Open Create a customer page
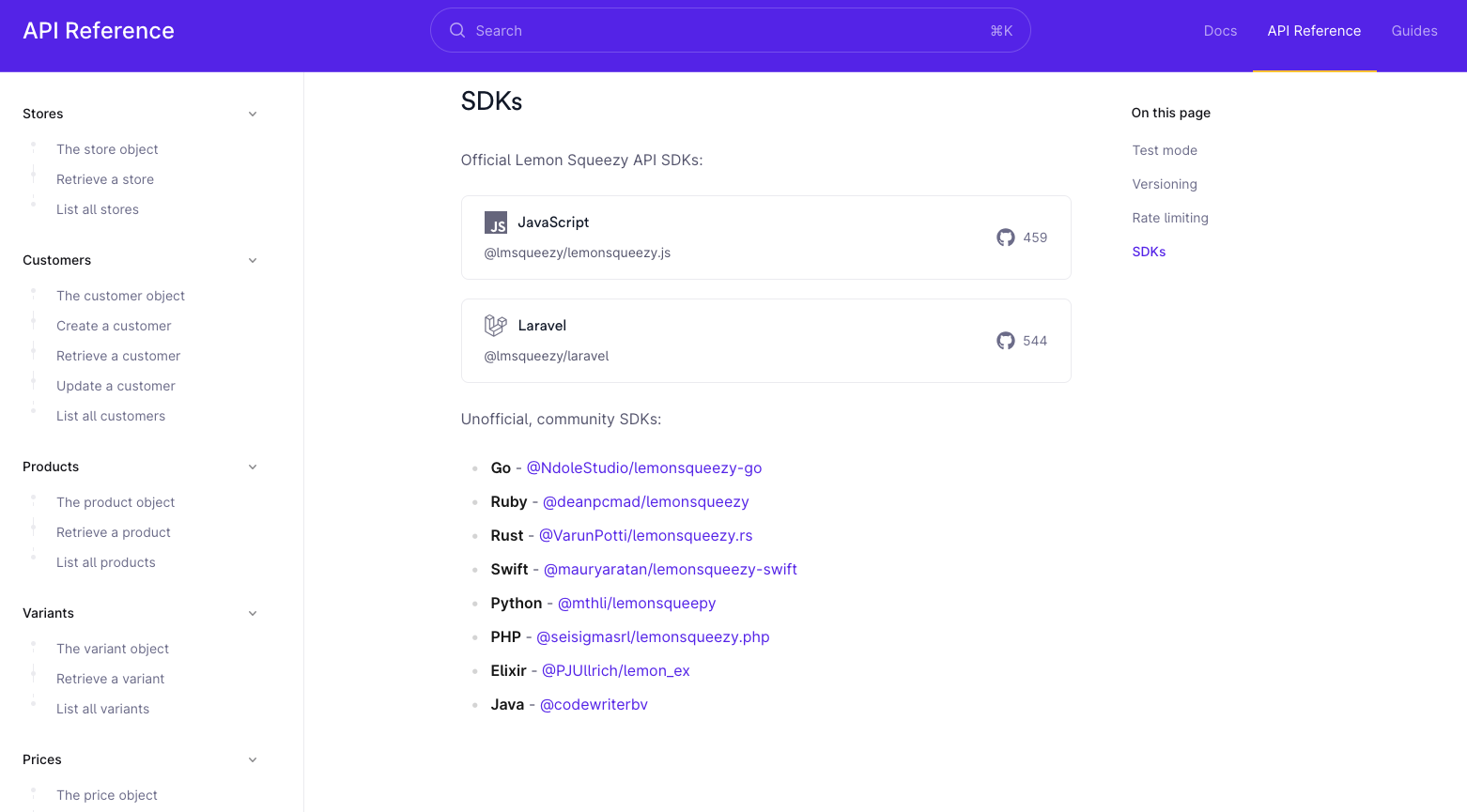Screen dimensions: 1467x812 (x=114, y=326)
